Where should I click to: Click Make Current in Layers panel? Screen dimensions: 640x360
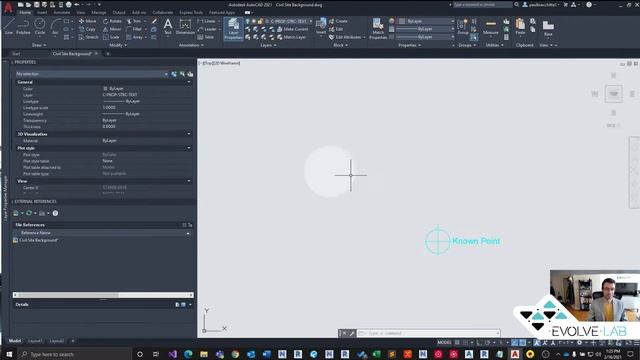point(293,29)
